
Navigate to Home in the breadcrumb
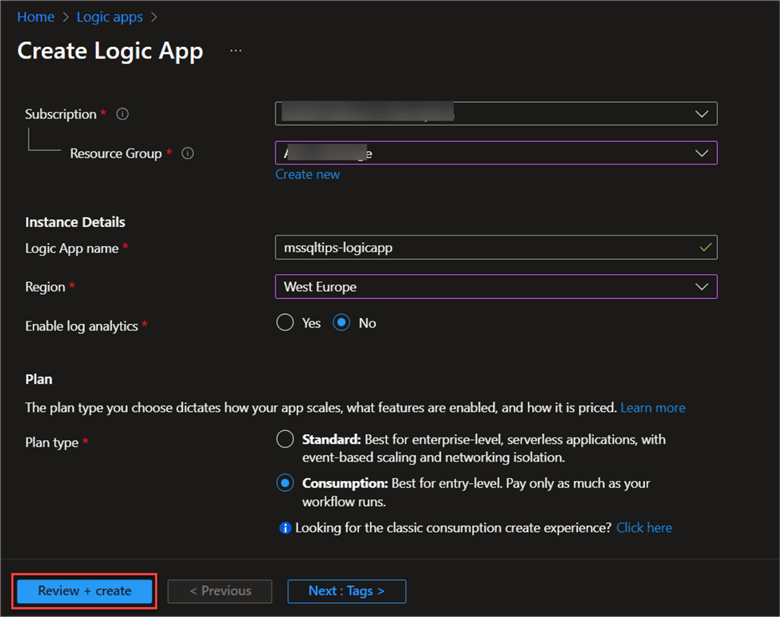tap(36, 17)
